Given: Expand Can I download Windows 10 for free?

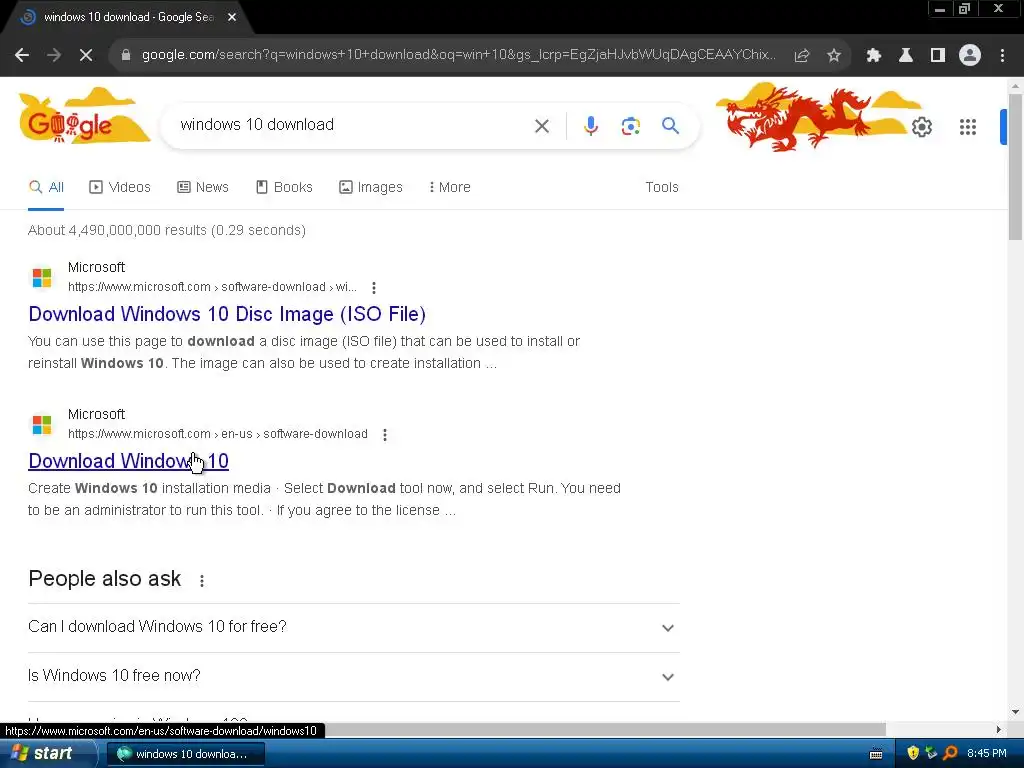Looking at the screenshot, I should 353,627.
